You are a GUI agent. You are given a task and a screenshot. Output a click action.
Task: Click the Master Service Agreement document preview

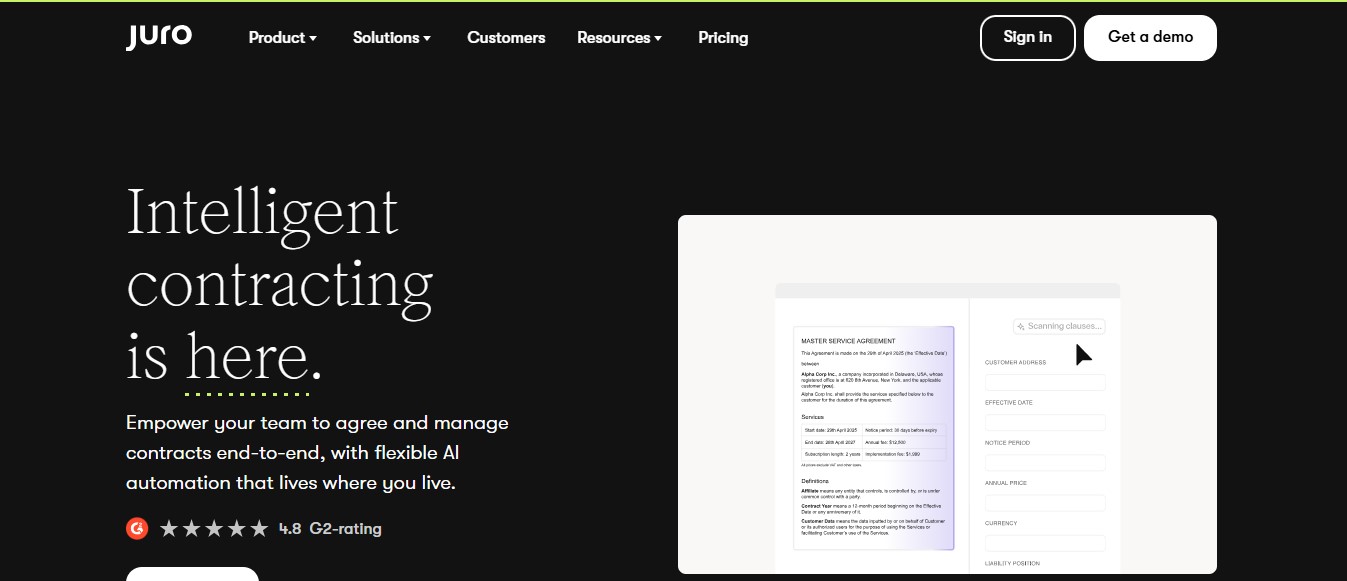coord(874,438)
